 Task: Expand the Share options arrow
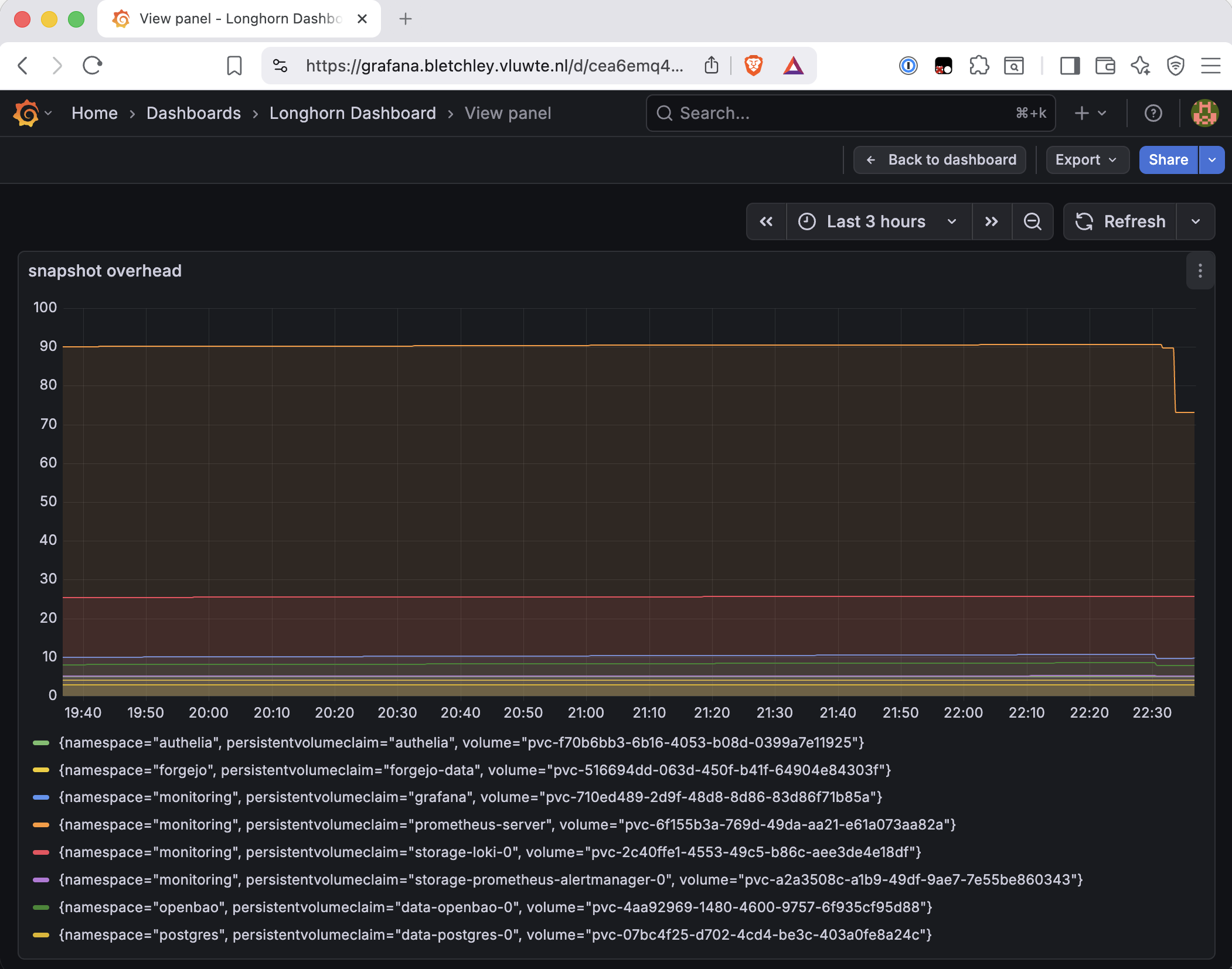tap(1212, 160)
